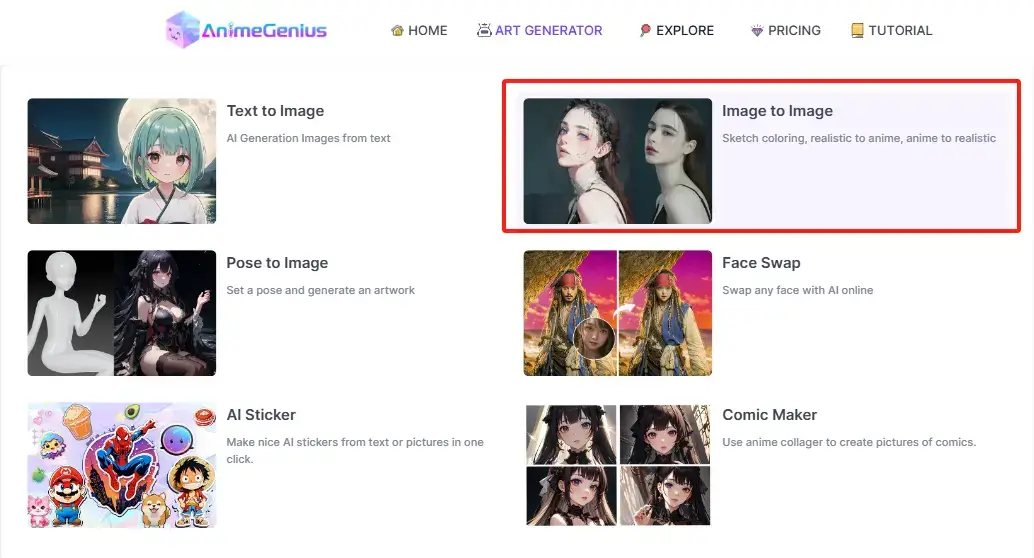The height and width of the screenshot is (558, 1034).
Task: Click the Text to Image anime girl thumbnail
Action: pos(122,161)
